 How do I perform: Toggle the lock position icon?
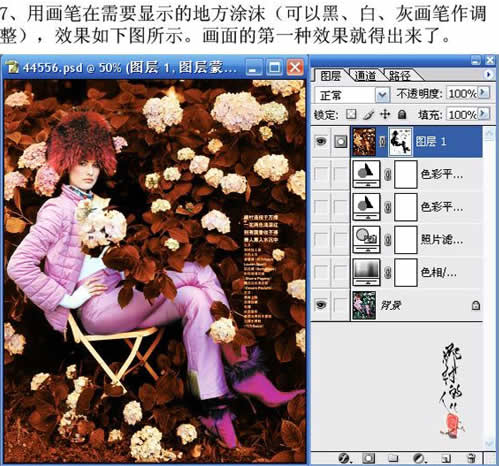[385, 114]
